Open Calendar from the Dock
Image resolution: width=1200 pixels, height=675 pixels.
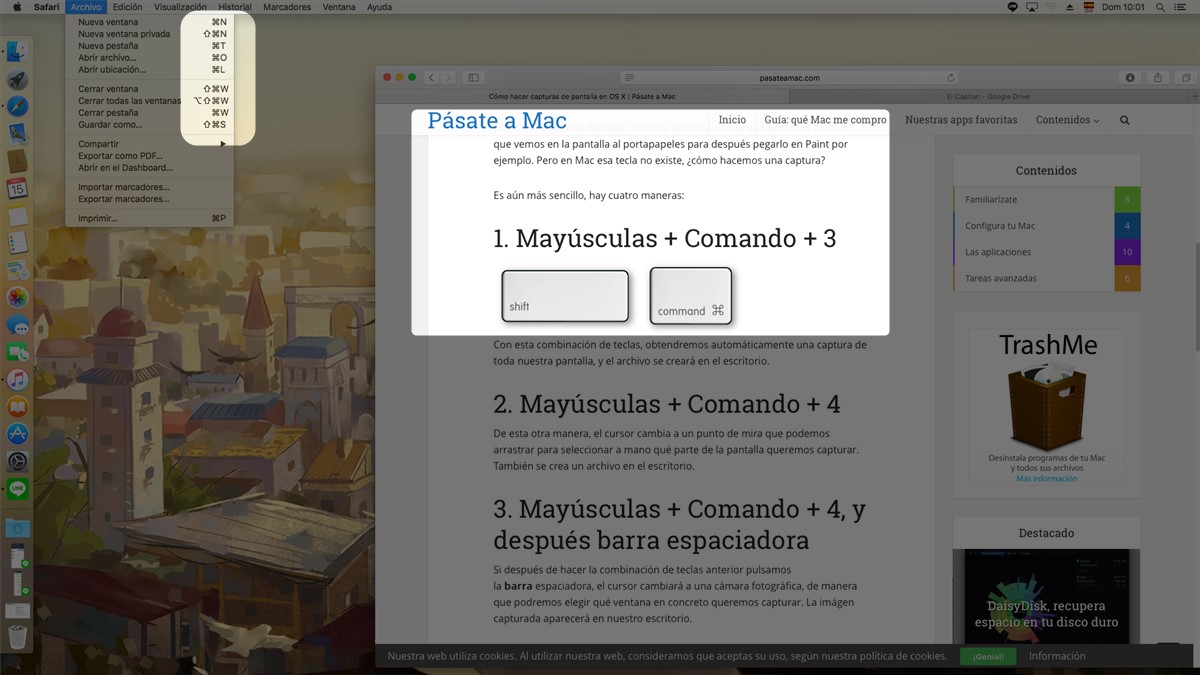coord(17,189)
